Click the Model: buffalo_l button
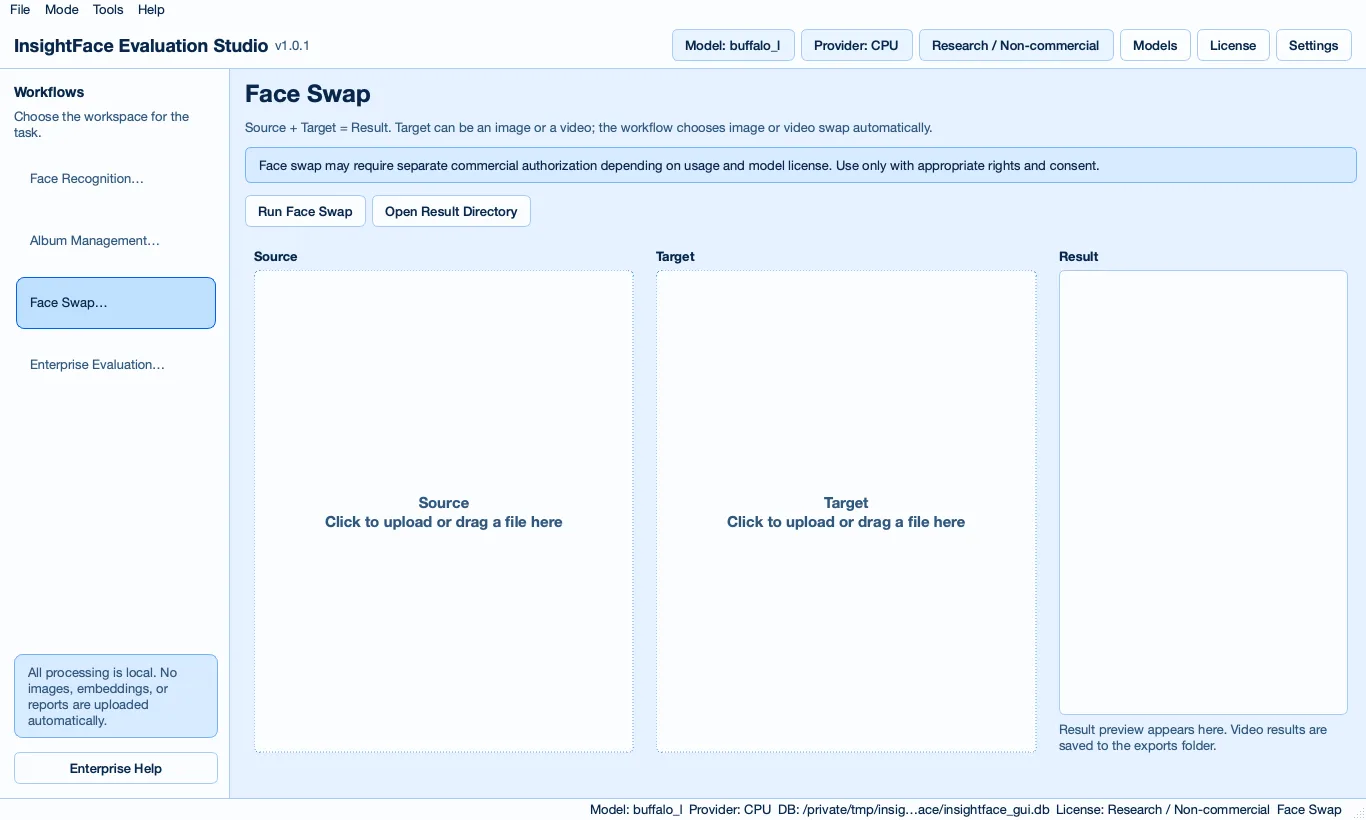This screenshot has height=820, width=1366. click(733, 45)
